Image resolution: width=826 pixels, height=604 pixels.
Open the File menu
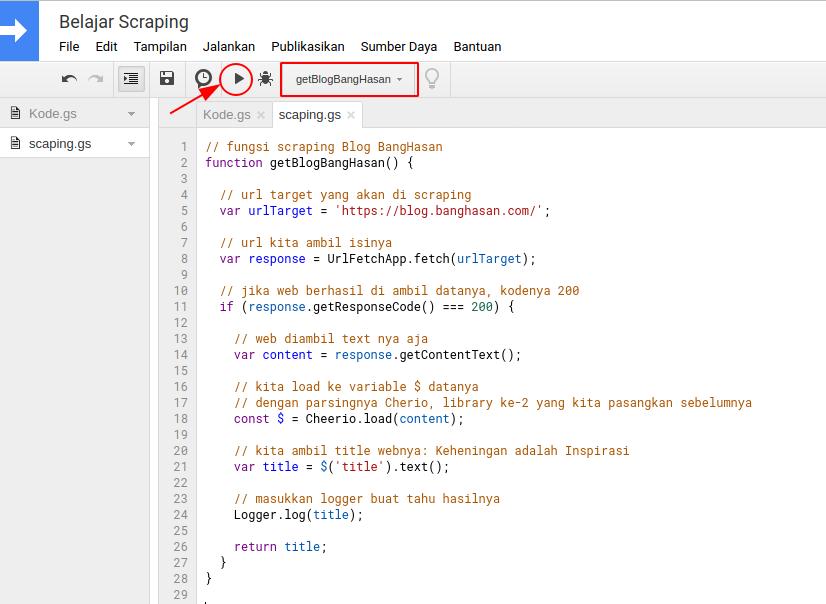[69, 46]
